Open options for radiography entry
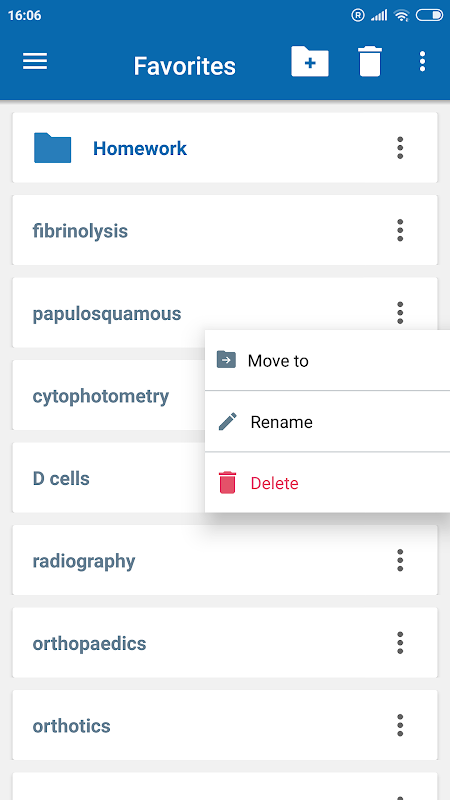Screen dimensions: 450x800 pyautogui.click(x=400, y=560)
